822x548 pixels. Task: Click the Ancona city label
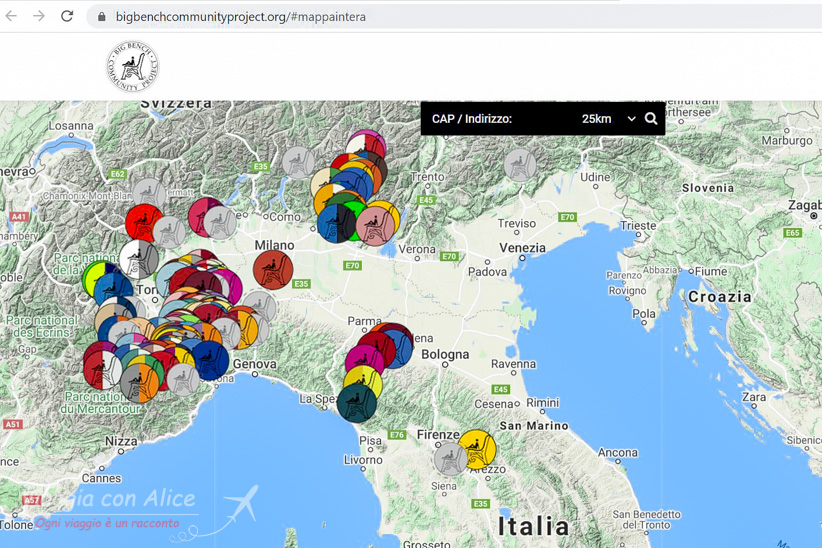618,453
